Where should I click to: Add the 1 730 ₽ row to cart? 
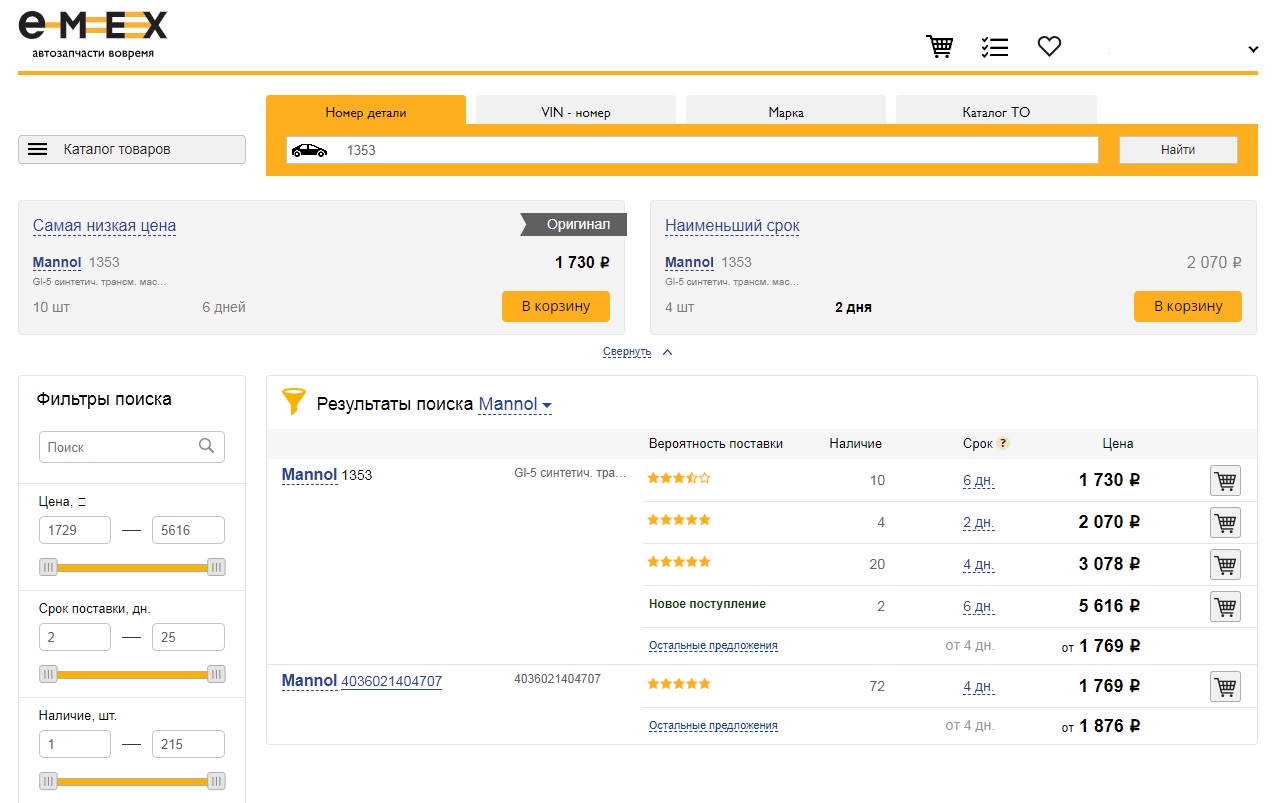[x=1225, y=480]
